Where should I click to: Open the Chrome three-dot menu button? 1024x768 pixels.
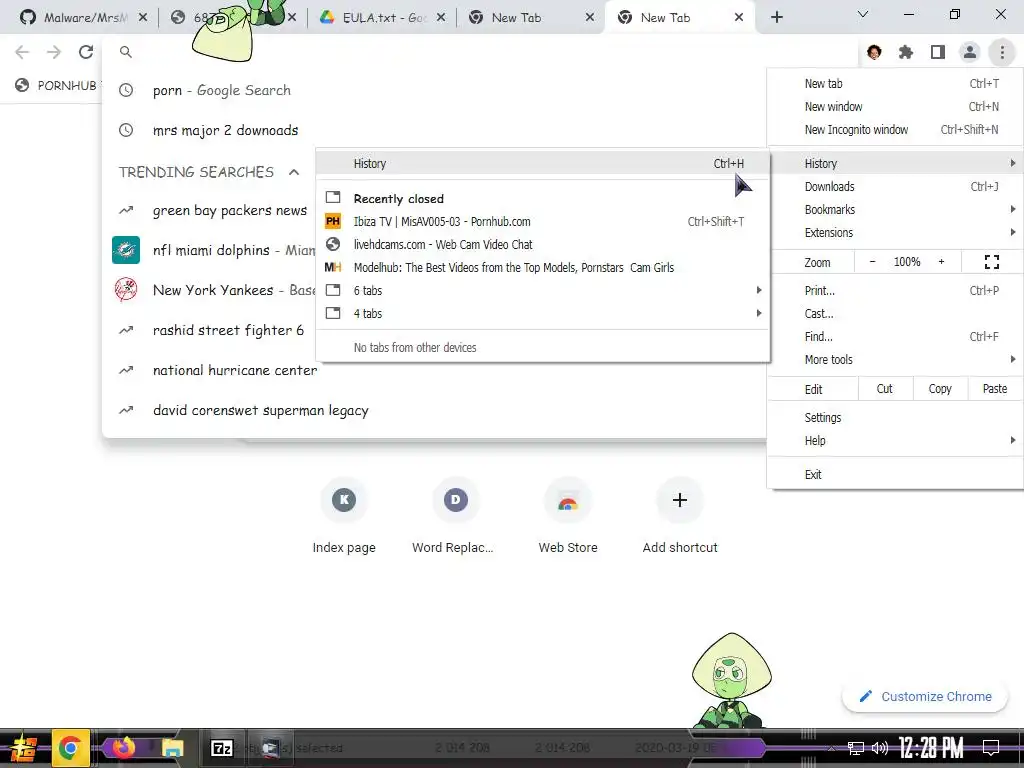coord(1001,52)
